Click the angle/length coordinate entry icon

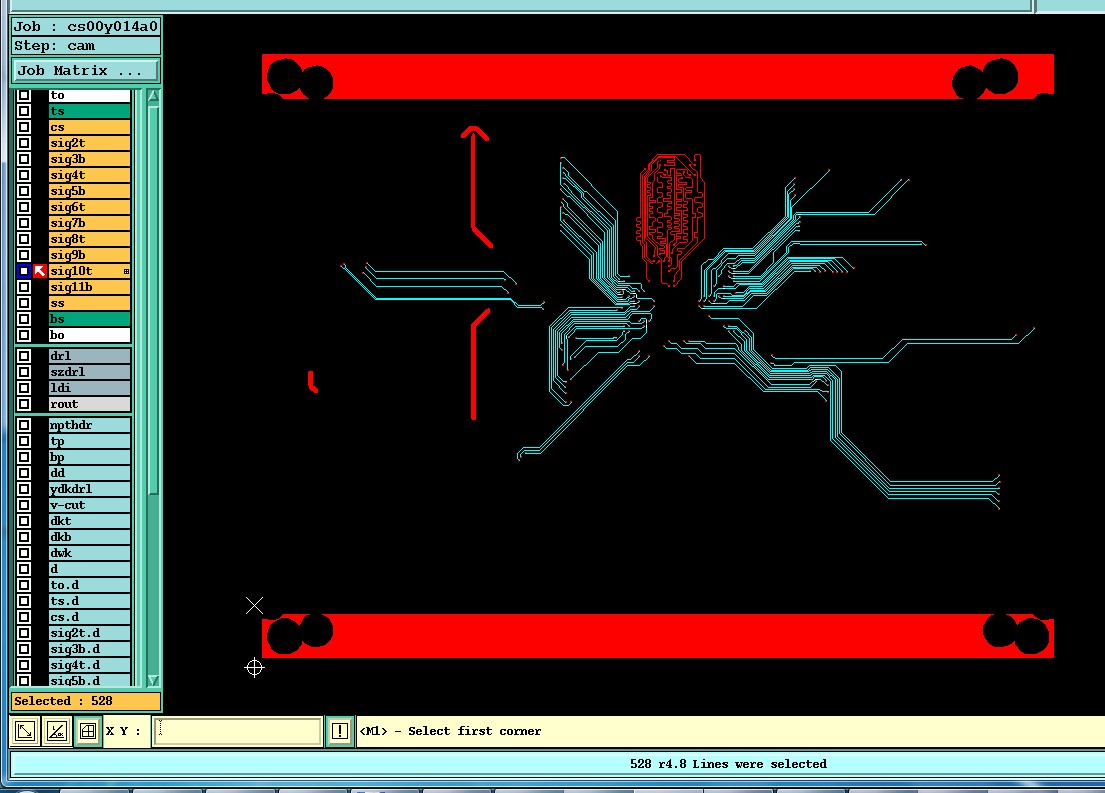tap(56, 731)
